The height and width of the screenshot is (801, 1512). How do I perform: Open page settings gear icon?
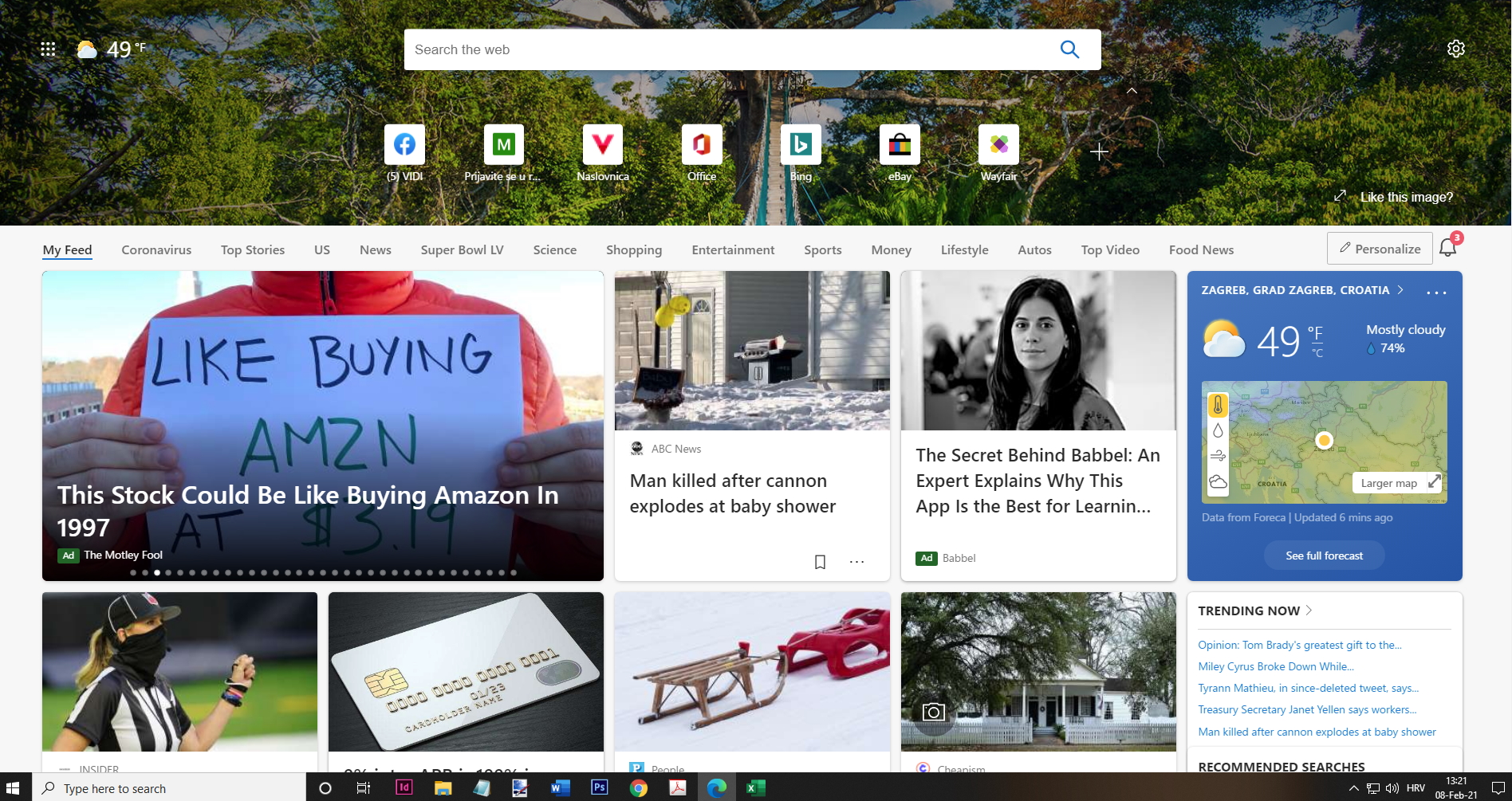1456,49
